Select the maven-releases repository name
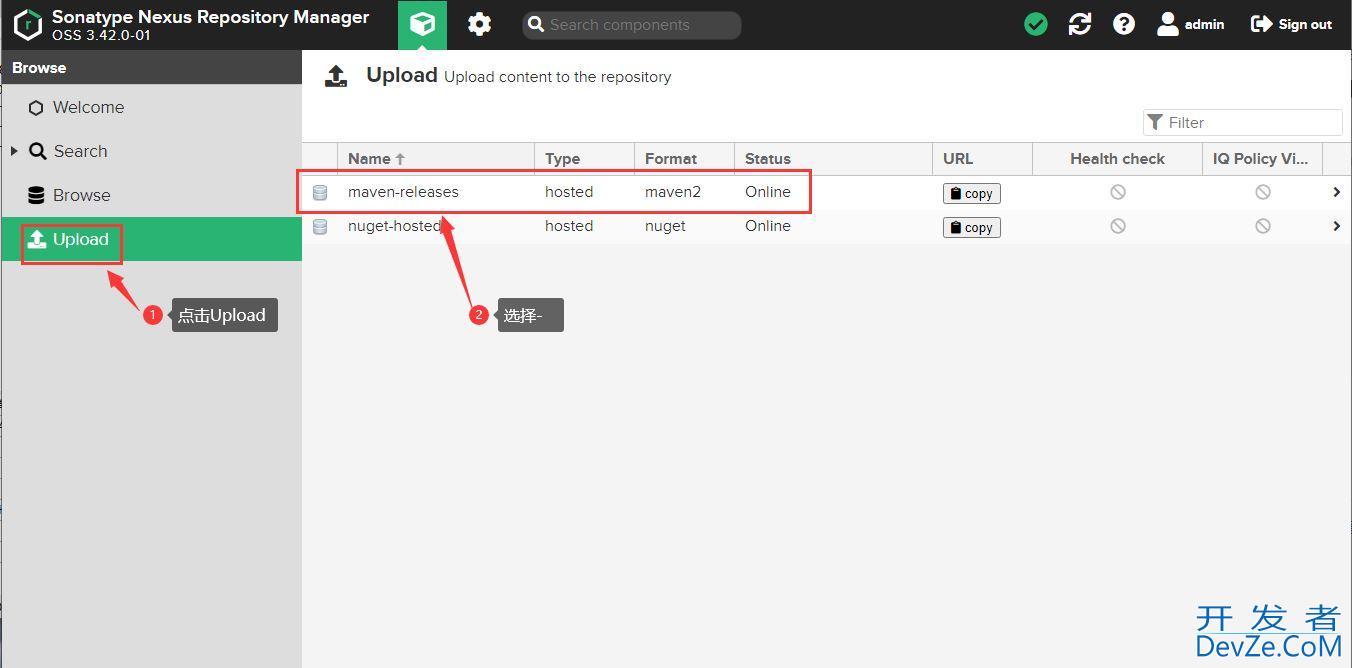The width and height of the screenshot is (1352, 668). coord(403,192)
